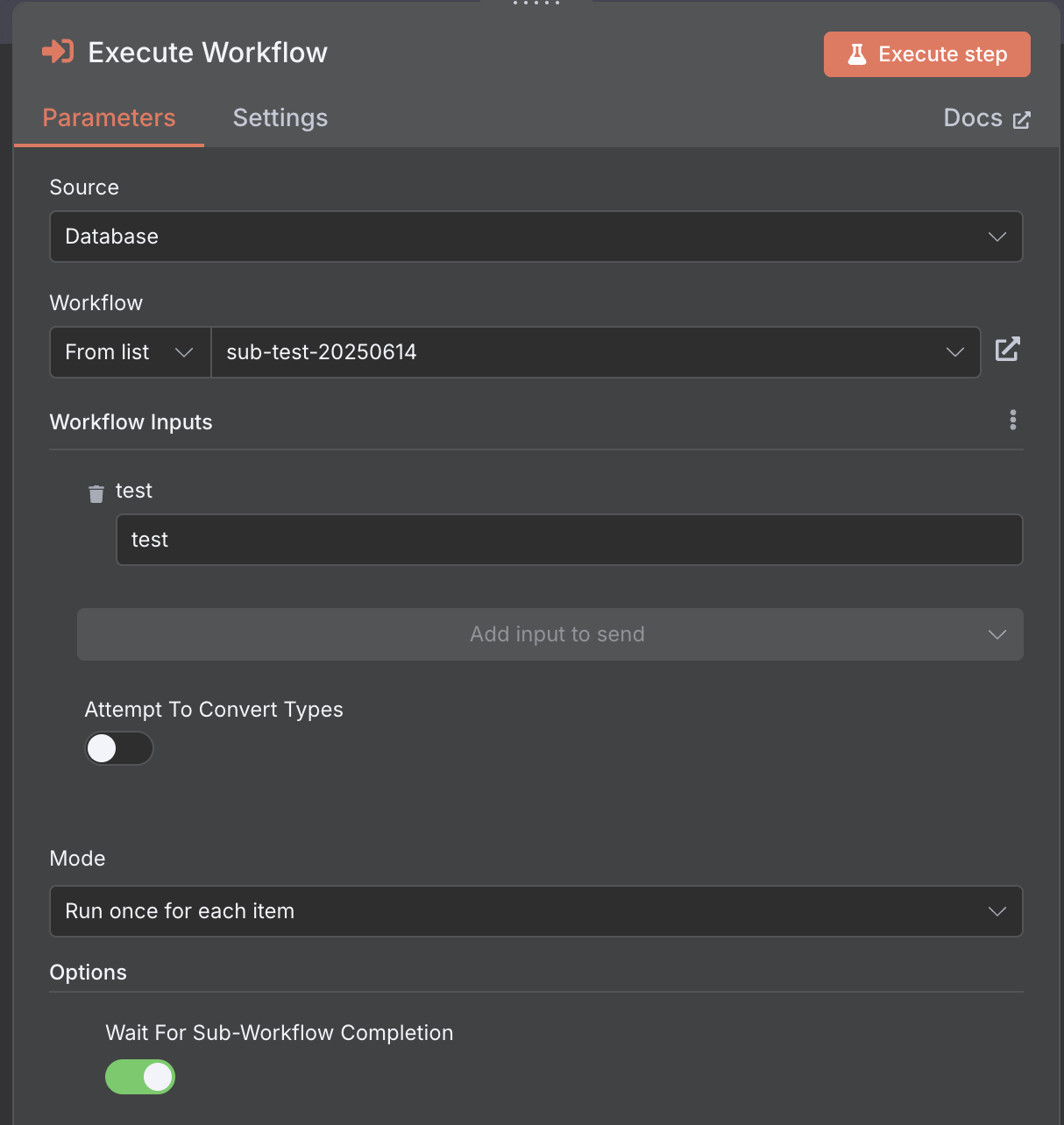Open selected sub-workflow in new tab icon
Image resolution: width=1064 pixels, height=1125 pixels.
(1008, 349)
